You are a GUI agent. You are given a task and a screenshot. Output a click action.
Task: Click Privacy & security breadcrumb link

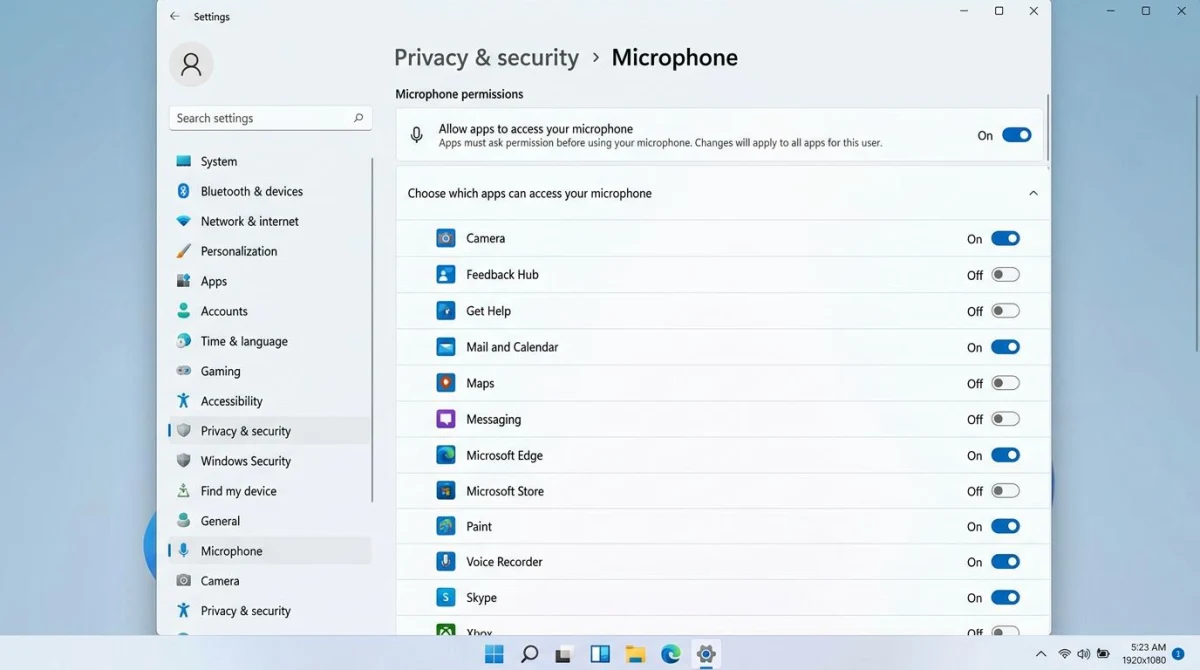coord(486,58)
